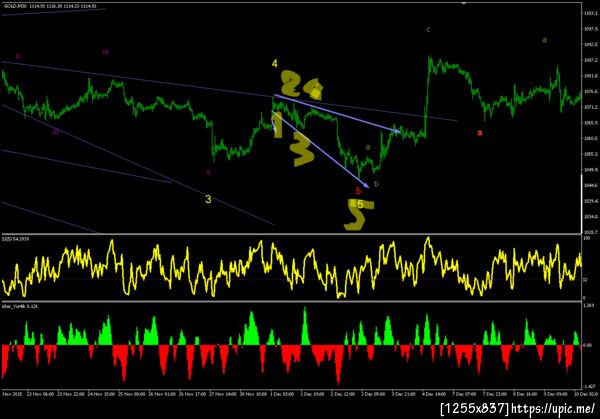The width and height of the screenshot is (600, 419).
Task: Click the 0.00 level on histogram scale
Action: (588, 345)
